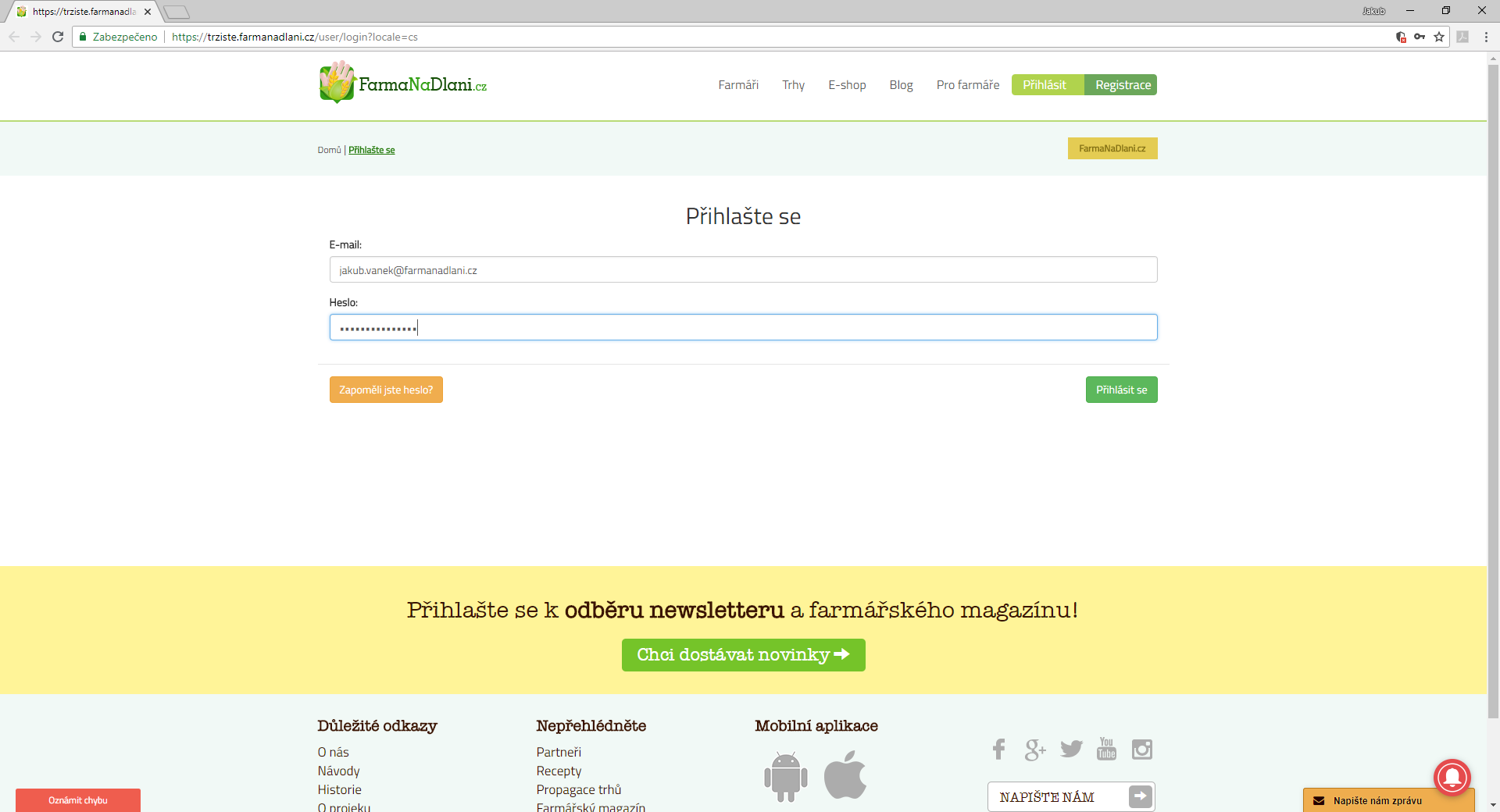Click the Android app icon
The image size is (1500, 812).
coord(785,776)
